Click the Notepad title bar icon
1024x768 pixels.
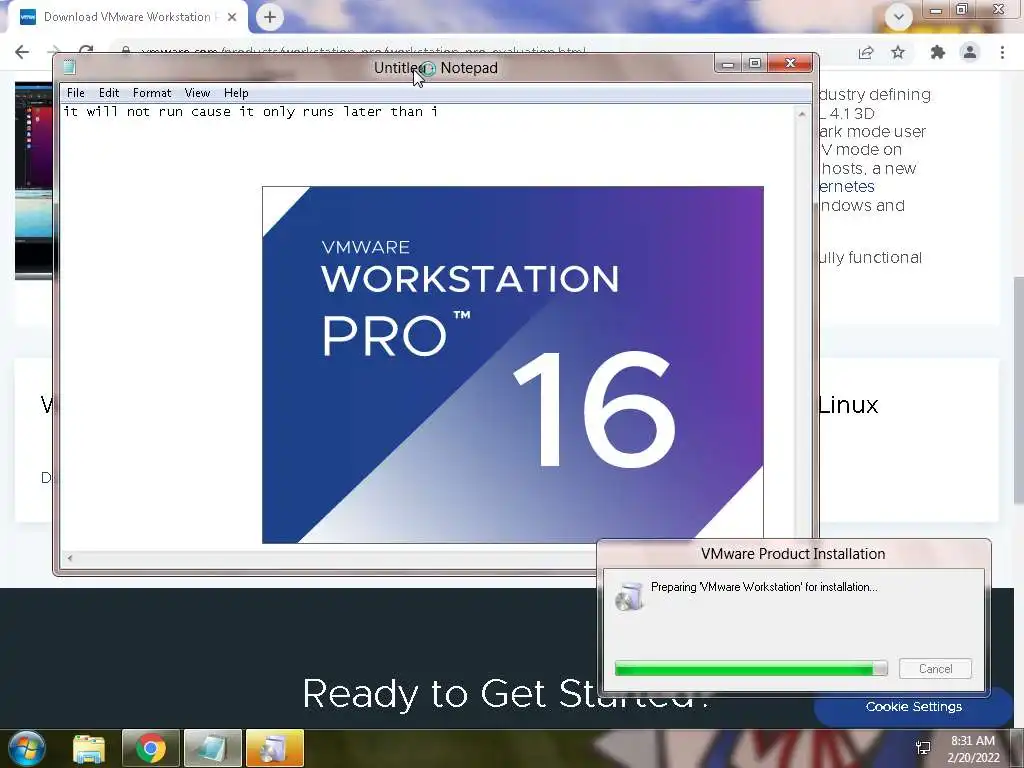[x=69, y=67]
